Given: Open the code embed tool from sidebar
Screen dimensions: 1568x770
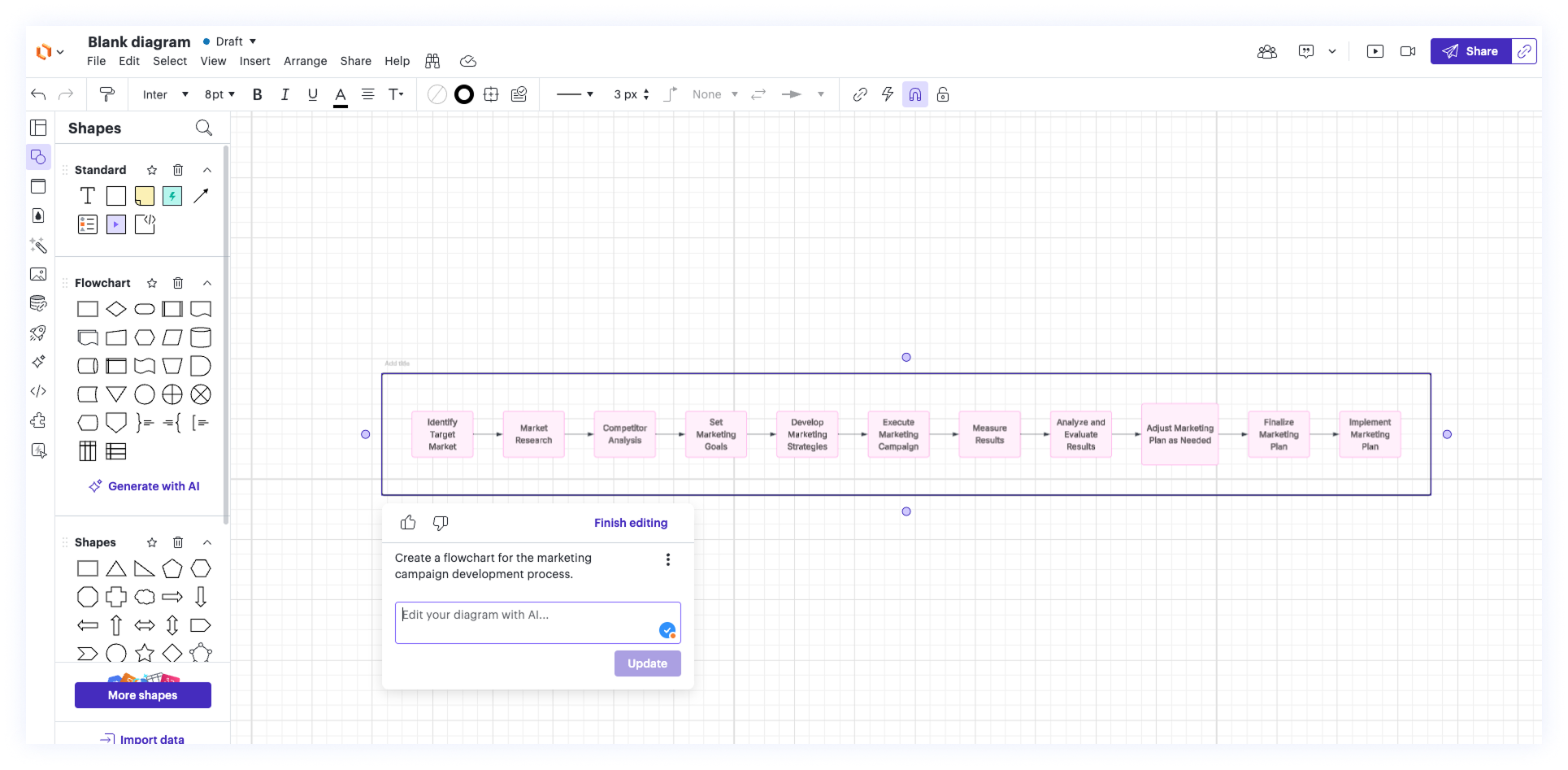Looking at the screenshot, I should pyautogui.click(x=38, y=391).
